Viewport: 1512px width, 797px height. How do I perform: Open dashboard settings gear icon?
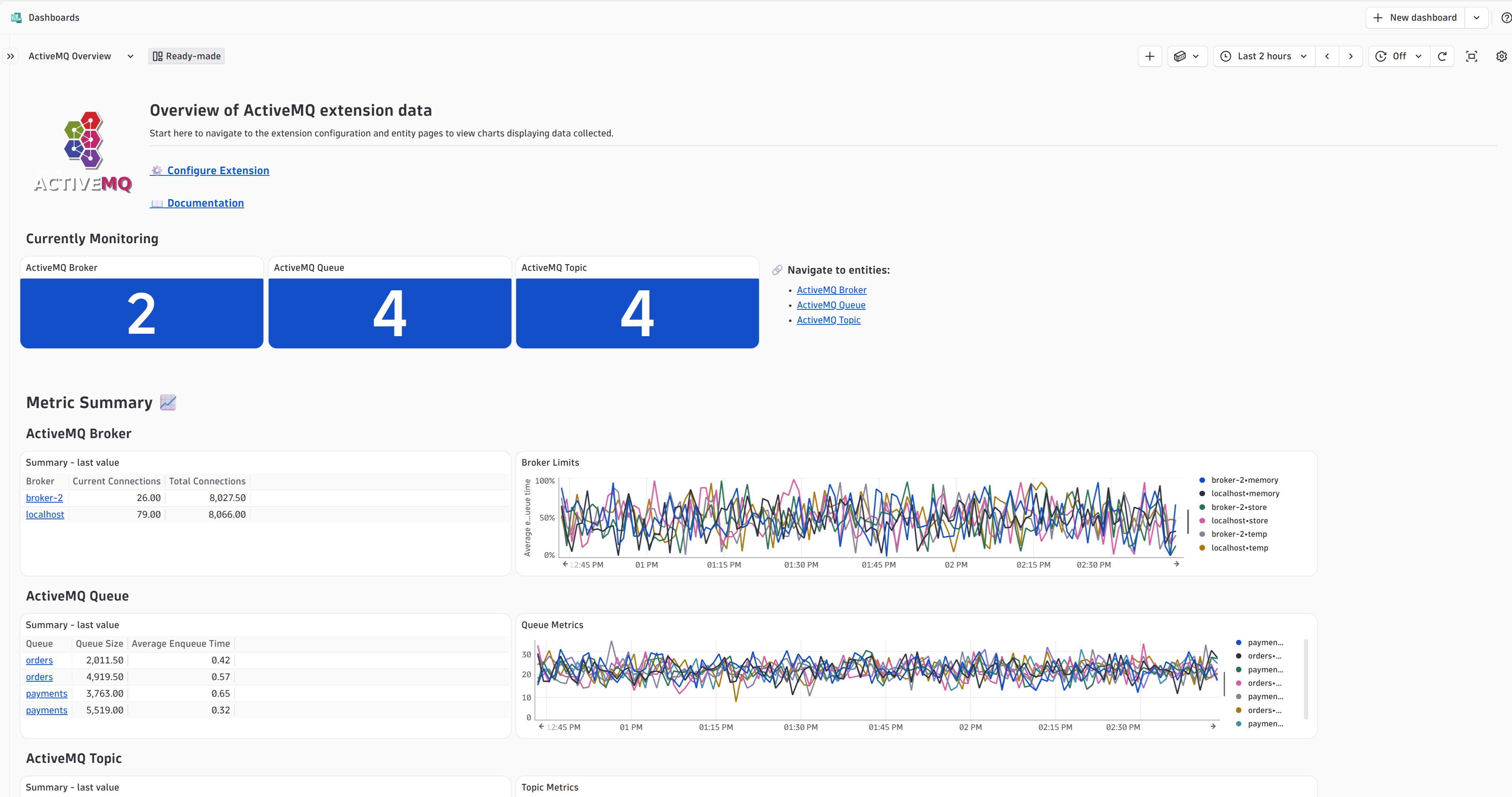point(1501,56)
